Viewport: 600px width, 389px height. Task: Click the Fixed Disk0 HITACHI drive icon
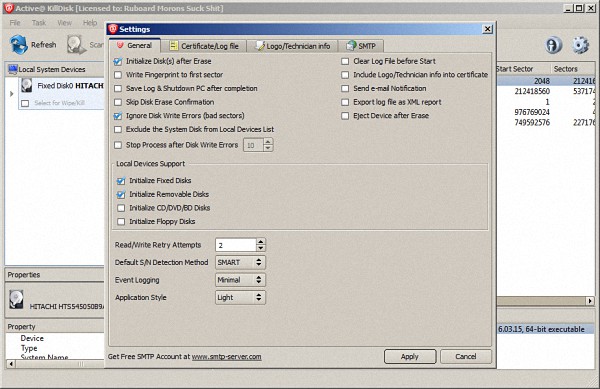tap(26, 86)
